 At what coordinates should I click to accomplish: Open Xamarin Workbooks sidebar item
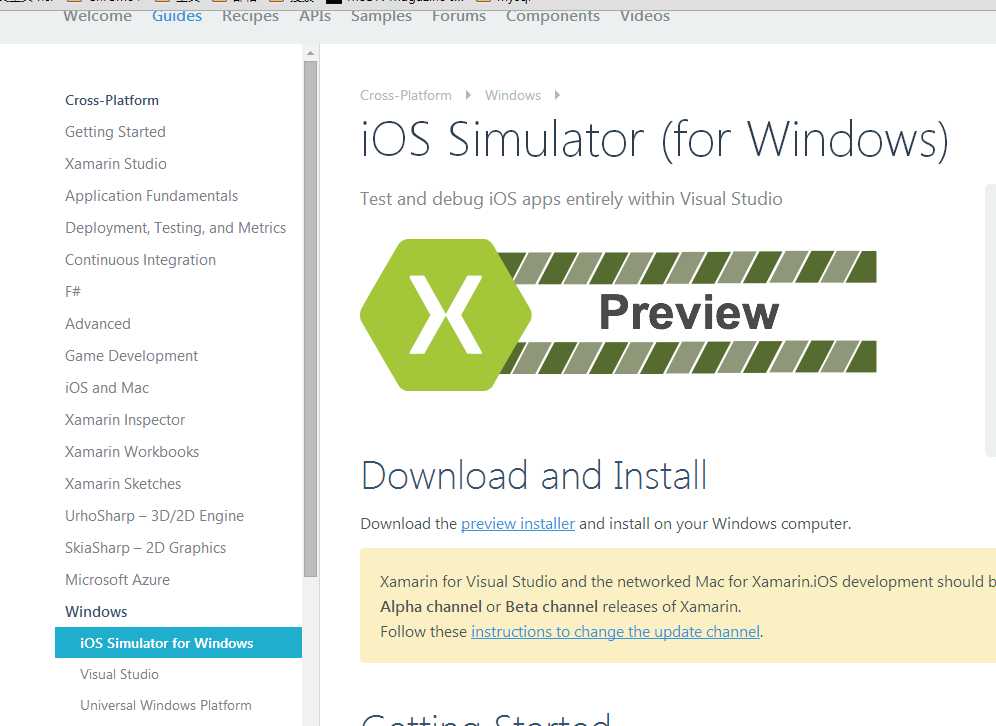[132, 452]
